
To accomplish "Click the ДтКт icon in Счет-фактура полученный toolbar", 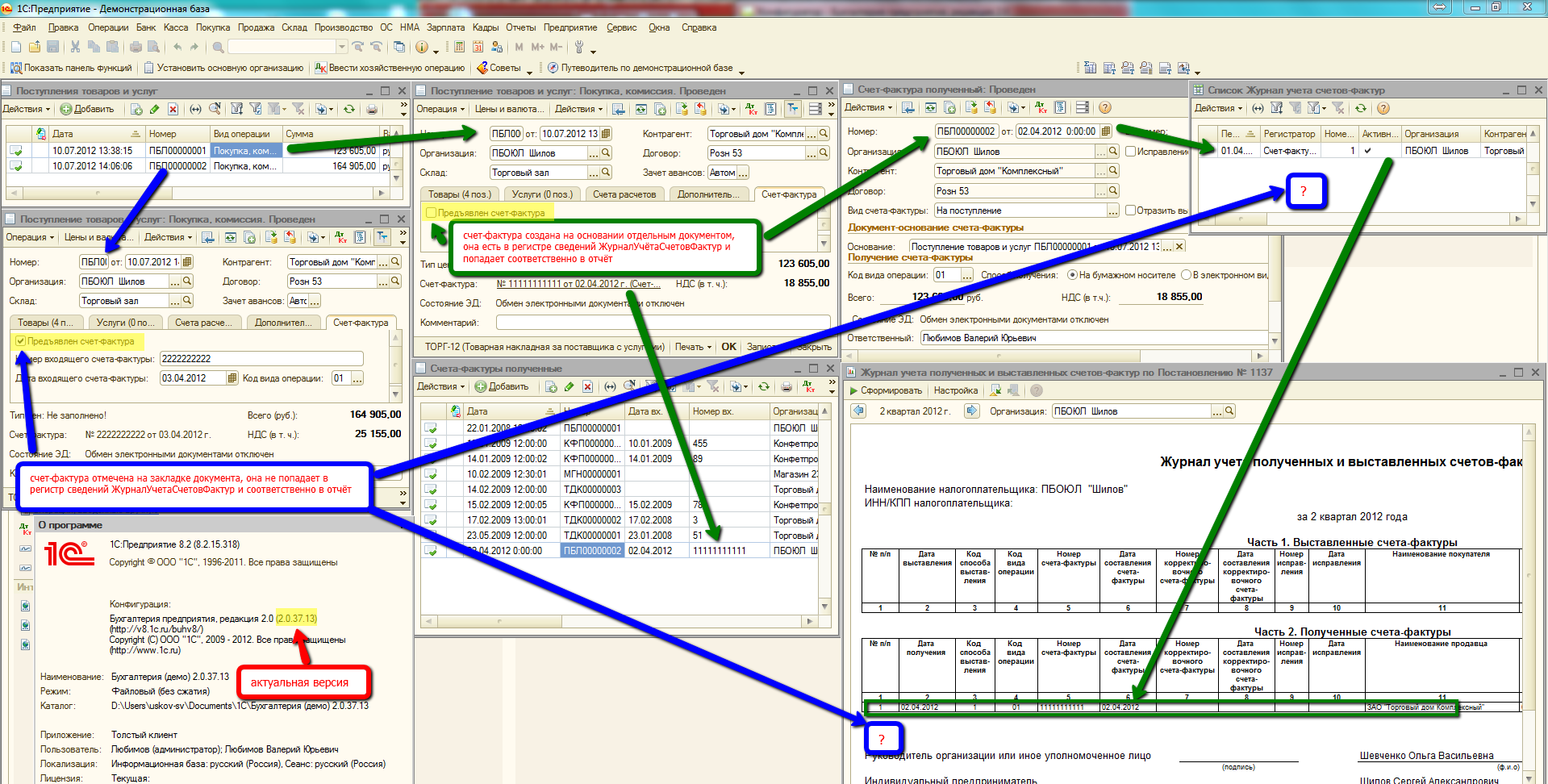I will coord(1041,107).
